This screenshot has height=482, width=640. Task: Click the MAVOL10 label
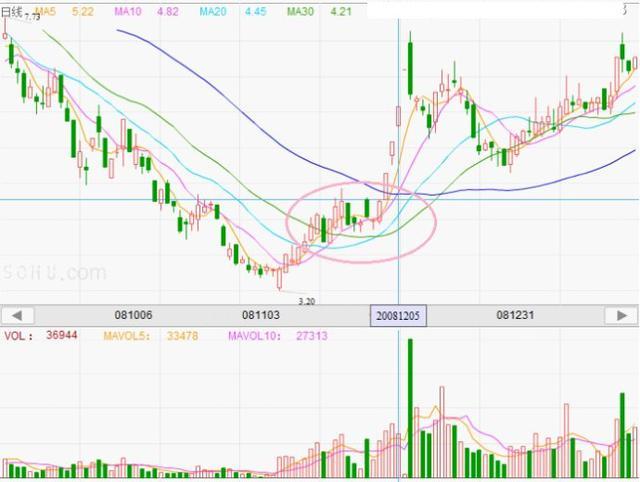click(254, 336)
